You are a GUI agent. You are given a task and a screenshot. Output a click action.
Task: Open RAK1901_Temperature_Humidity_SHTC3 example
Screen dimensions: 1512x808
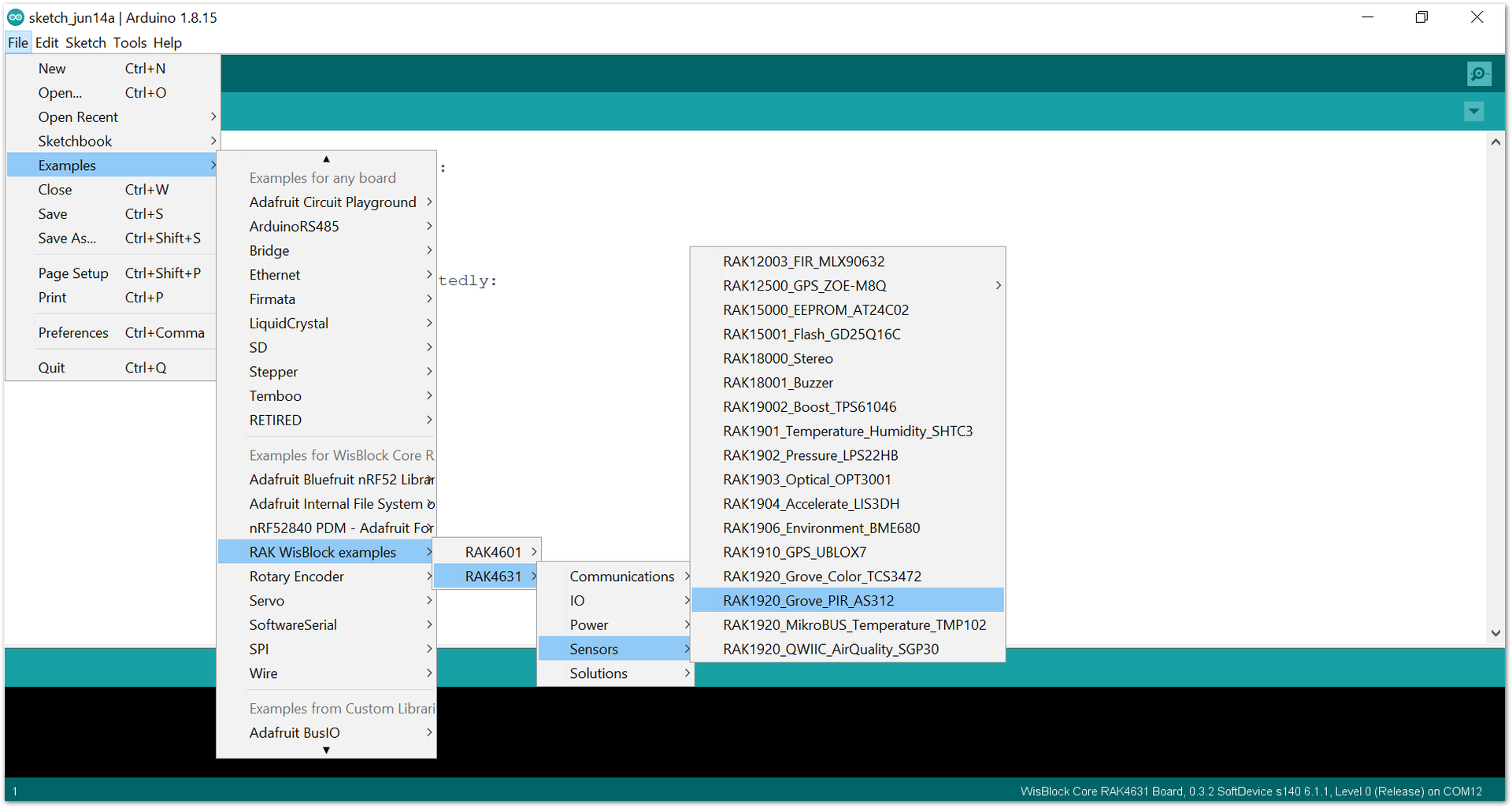tap(847, 432)
